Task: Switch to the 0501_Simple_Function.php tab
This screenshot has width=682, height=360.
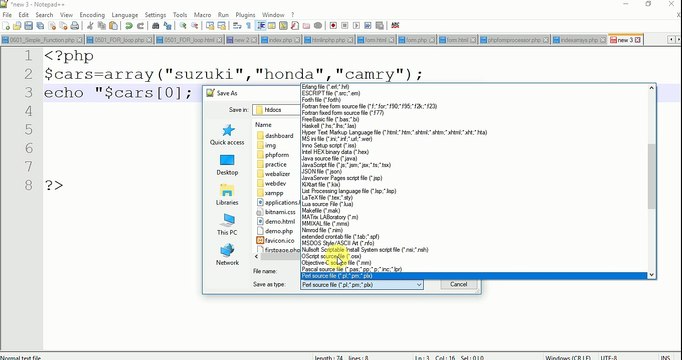Action: click(43, 40)
